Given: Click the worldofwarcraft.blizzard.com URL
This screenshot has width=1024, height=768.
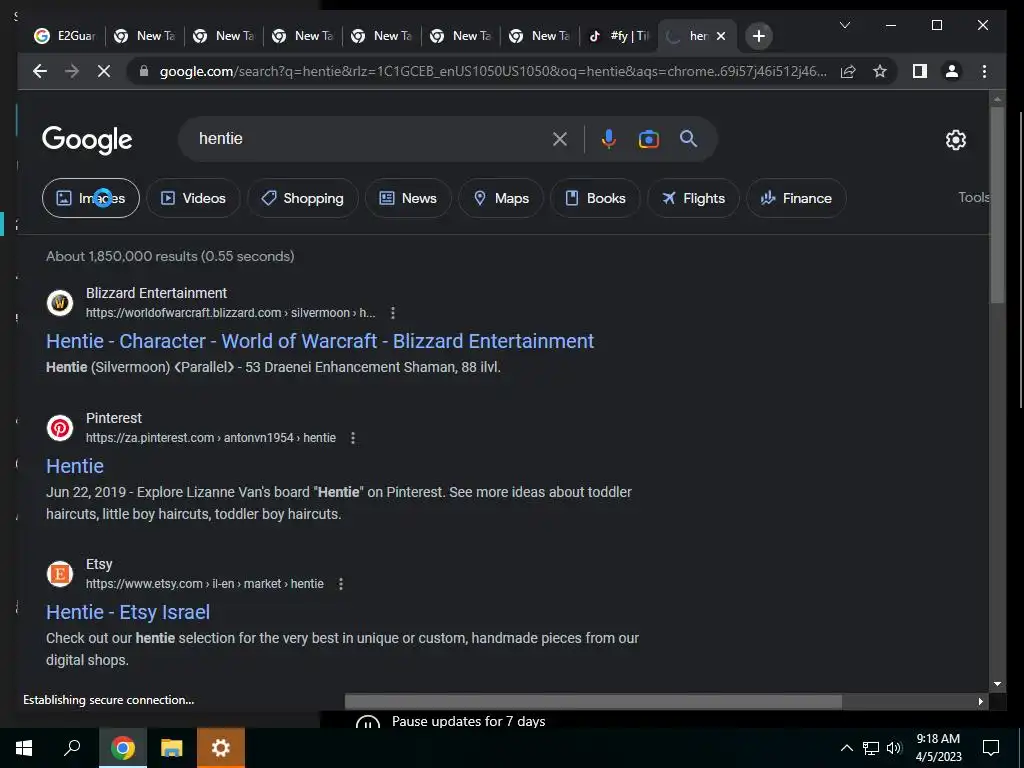Looking at the screenshot, I should [231, 313].
